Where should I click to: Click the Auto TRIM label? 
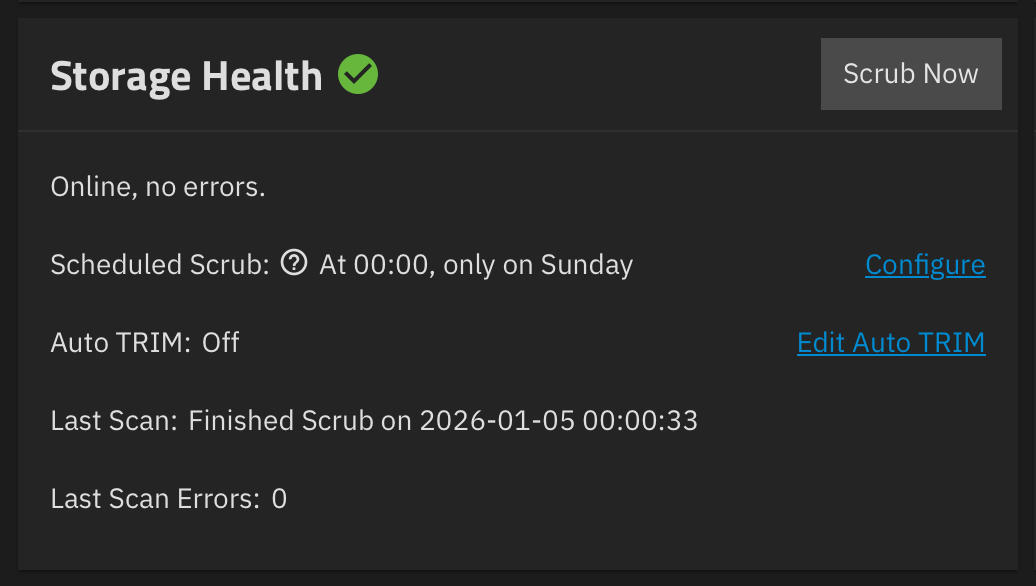click(120, 343)
